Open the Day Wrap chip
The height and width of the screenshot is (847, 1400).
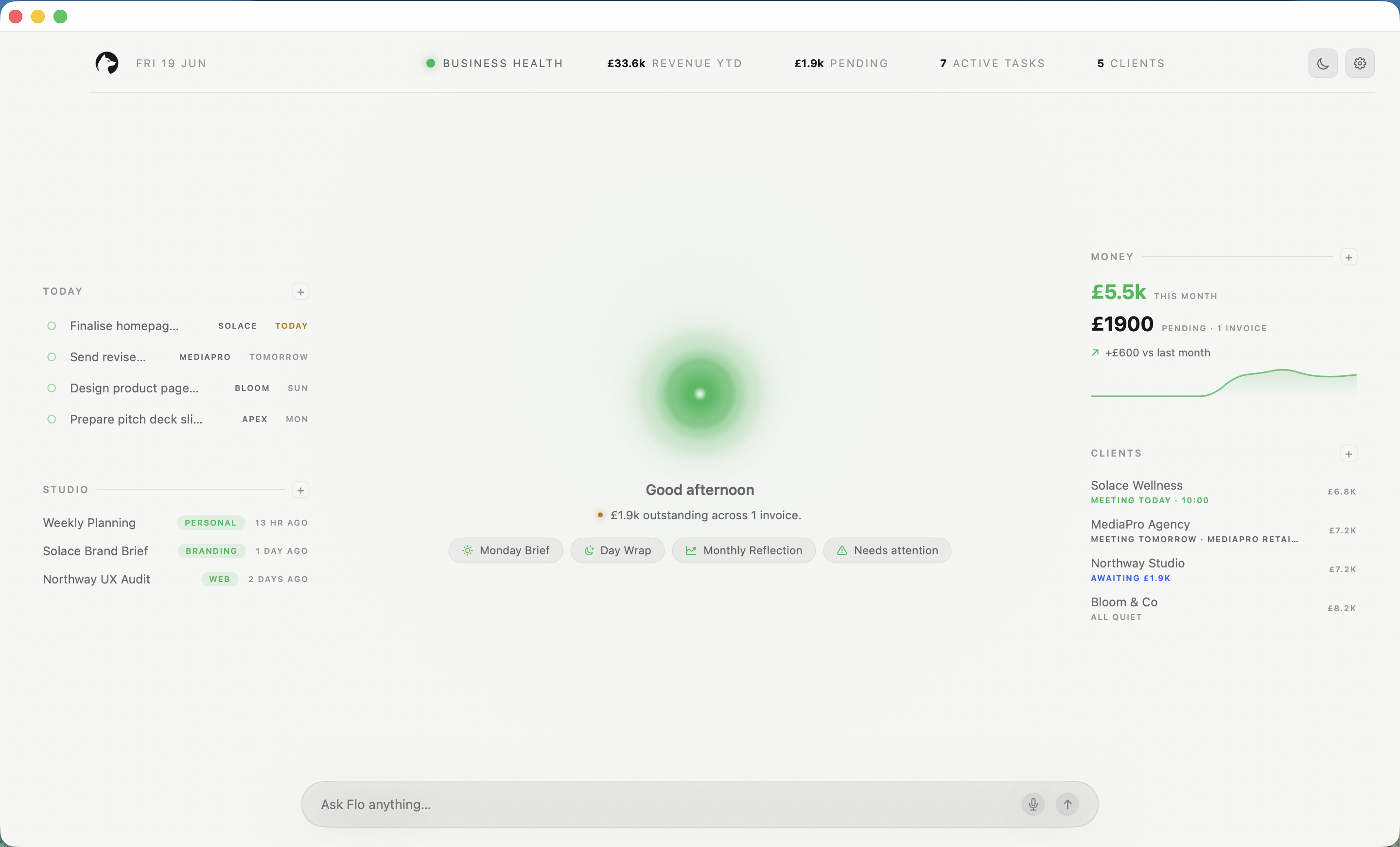coord(617,550)
